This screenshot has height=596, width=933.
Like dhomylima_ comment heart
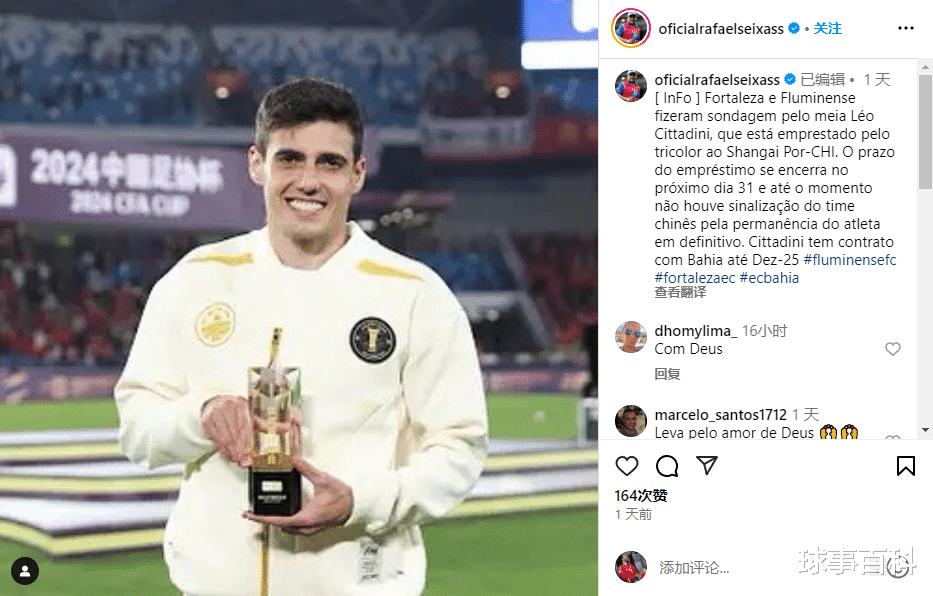tap(893, 349)
